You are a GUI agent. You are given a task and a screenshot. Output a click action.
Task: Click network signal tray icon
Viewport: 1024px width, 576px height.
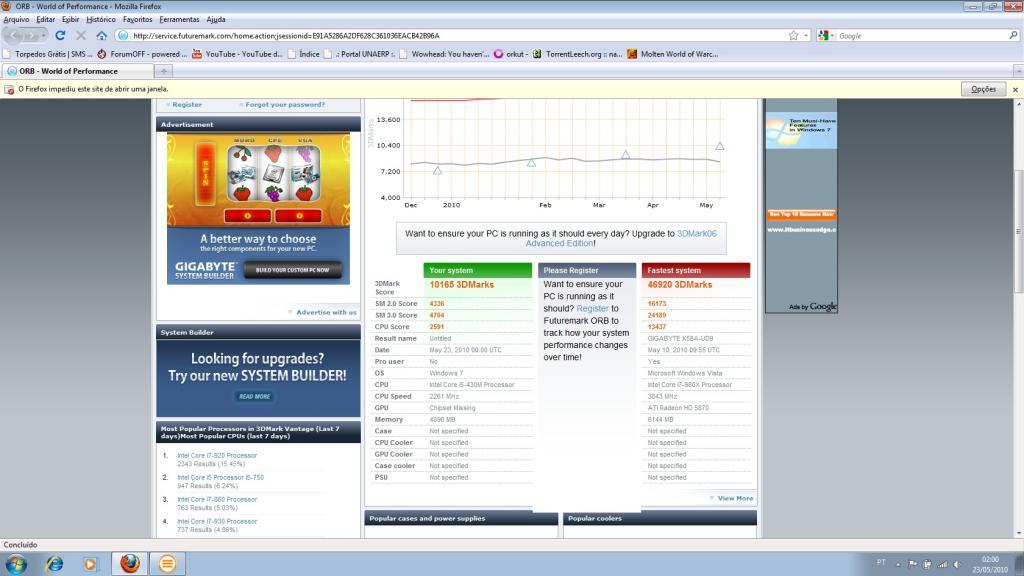point(942,564)
